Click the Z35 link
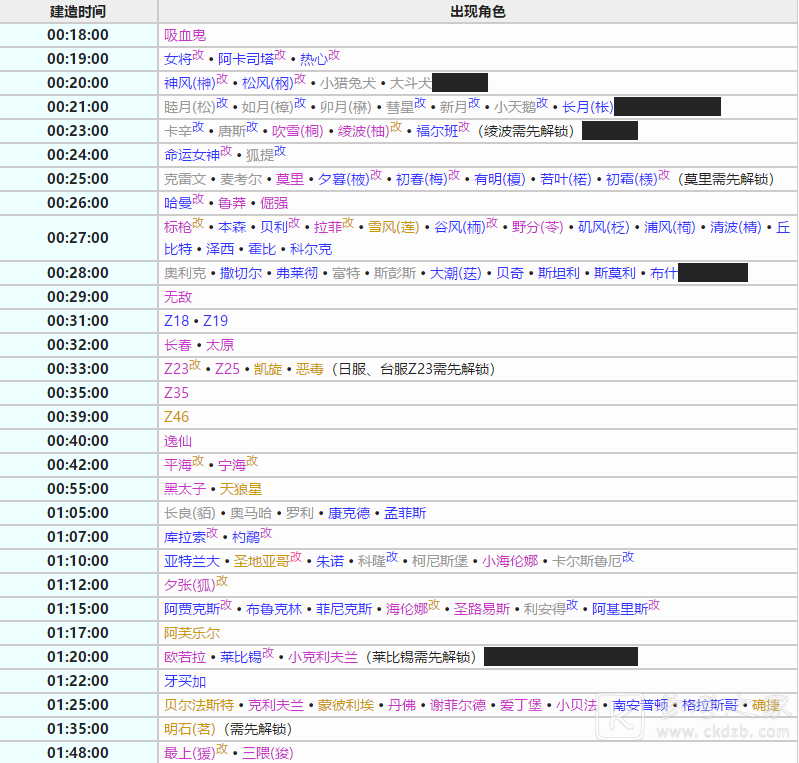799x763 pixels. (x=176, y=393)
